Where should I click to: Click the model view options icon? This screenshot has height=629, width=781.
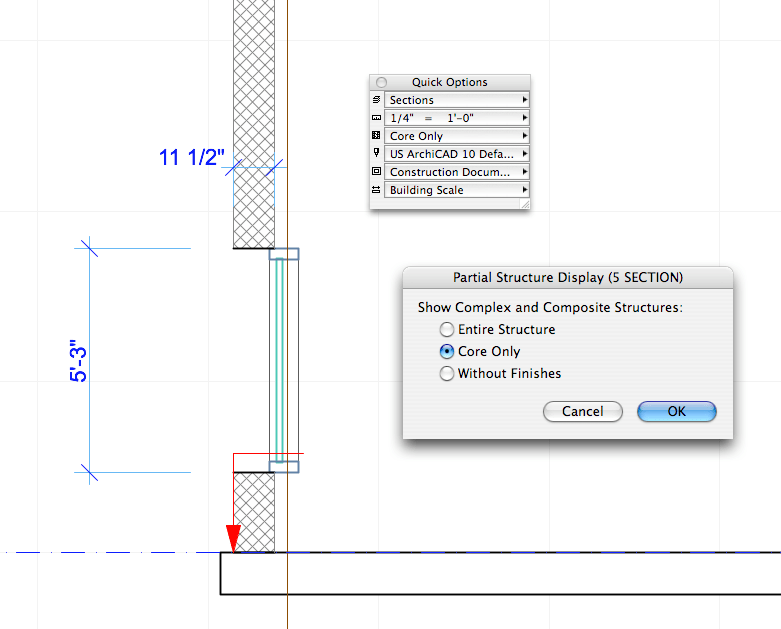(x=377, y=171)
